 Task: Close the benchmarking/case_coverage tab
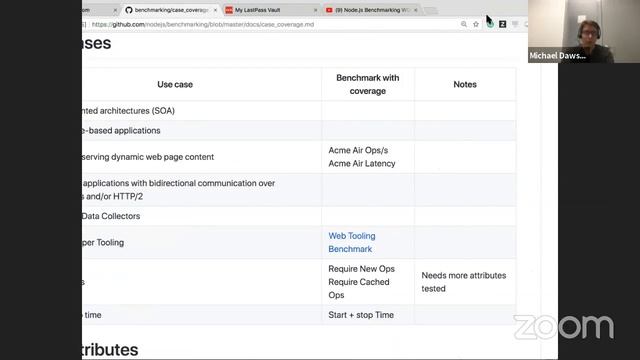coord(216,10)
